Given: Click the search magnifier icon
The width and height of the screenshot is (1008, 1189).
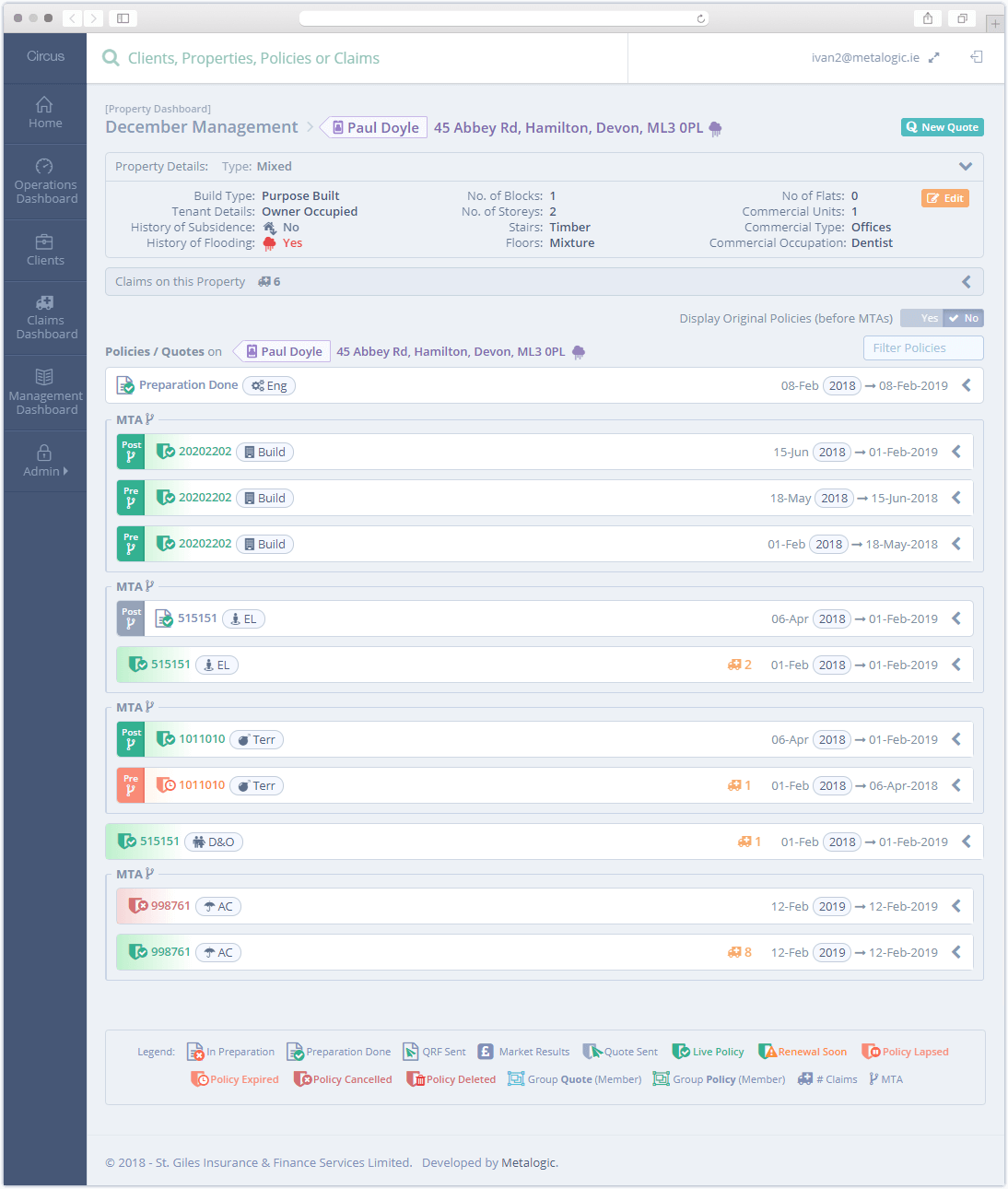Looking at the screenshot, I should tap(111, 58).
